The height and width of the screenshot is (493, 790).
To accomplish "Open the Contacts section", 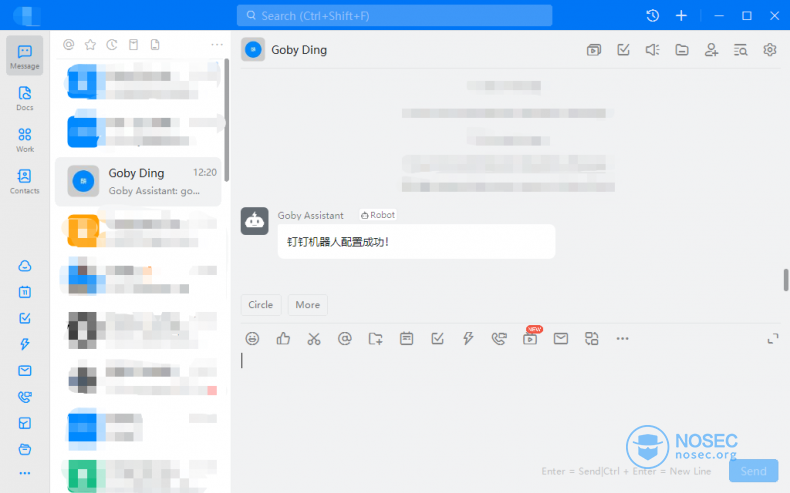I will [x=24, y=181].
